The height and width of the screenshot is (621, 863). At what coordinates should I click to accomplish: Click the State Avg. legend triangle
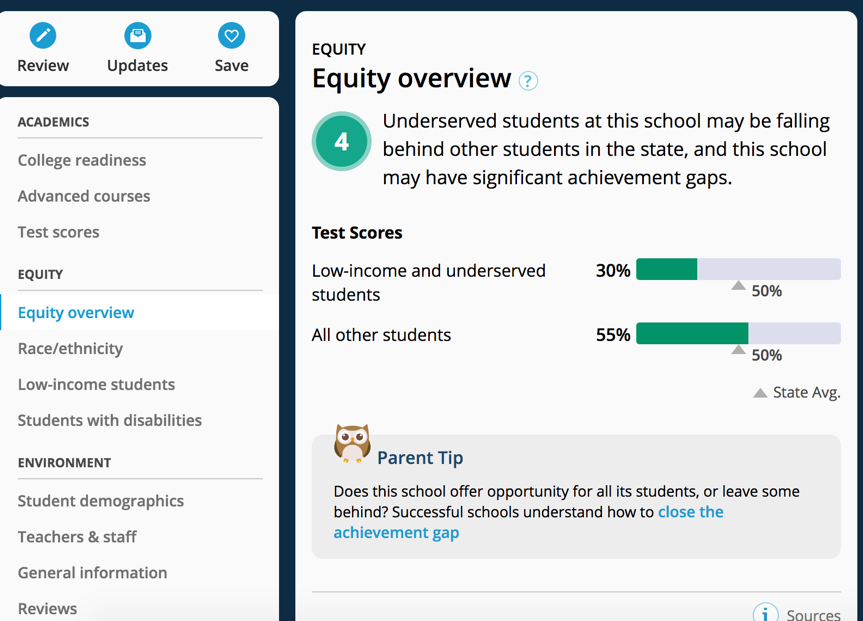[x=760, y=393]
